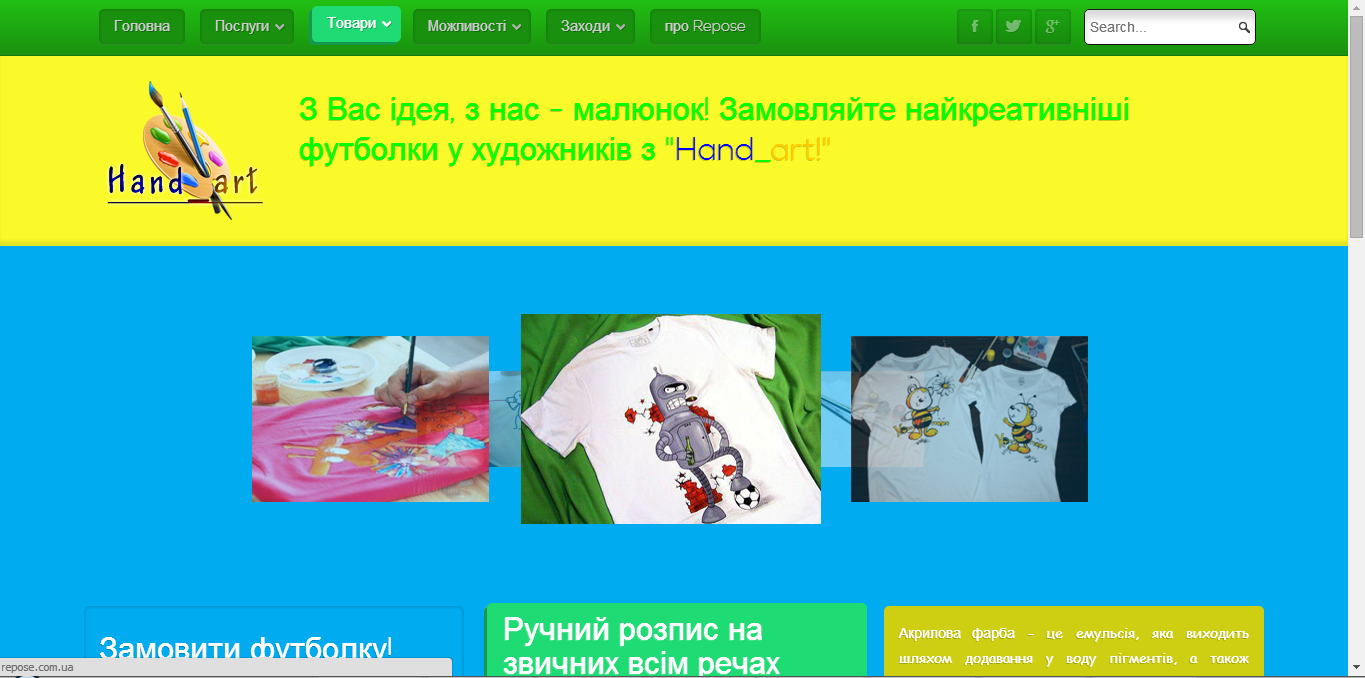Open the Google Plus social icon

point(1052,27)
